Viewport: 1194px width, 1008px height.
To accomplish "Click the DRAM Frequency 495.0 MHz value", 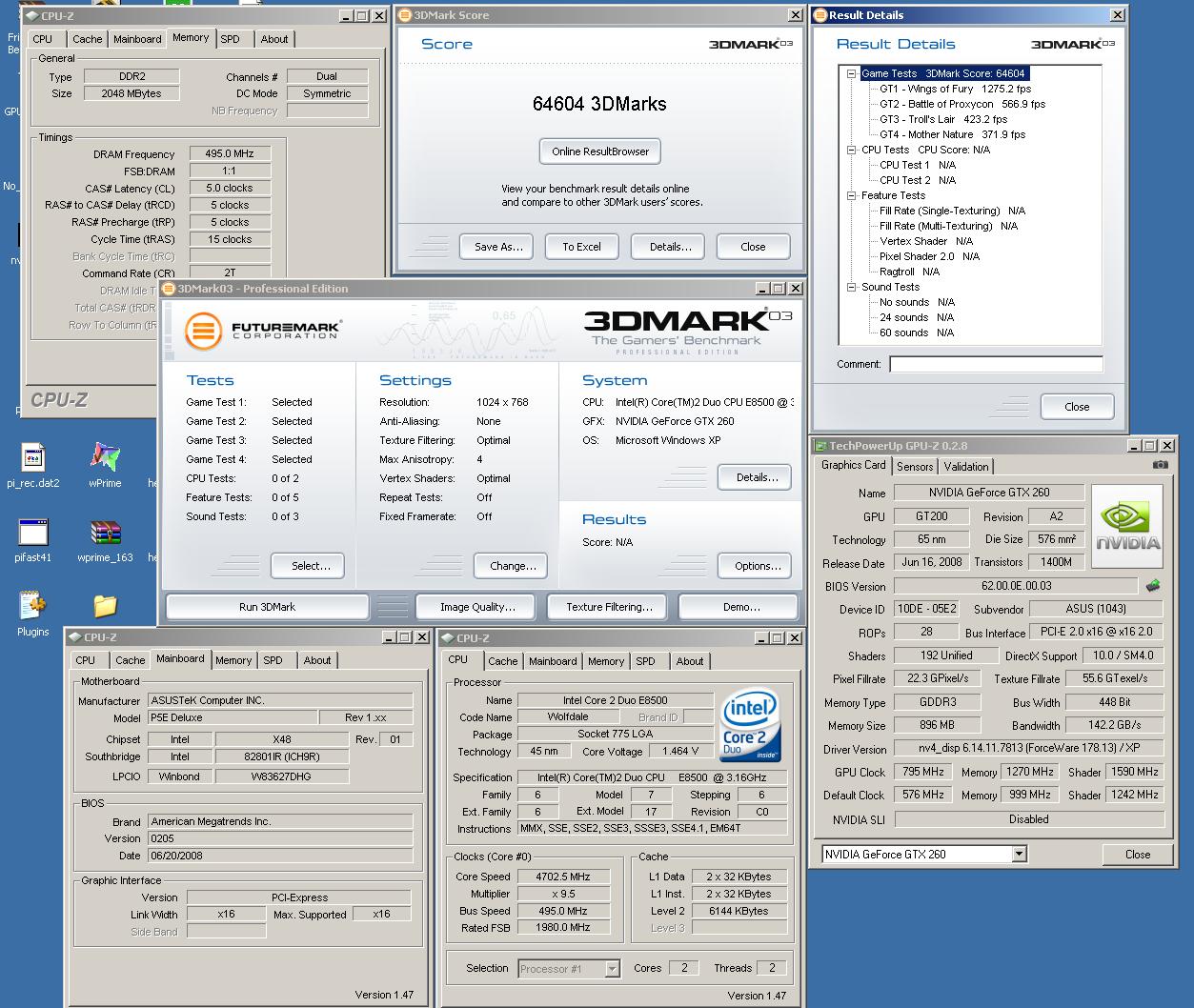I will pyautogui.click(x=230, y=153).
